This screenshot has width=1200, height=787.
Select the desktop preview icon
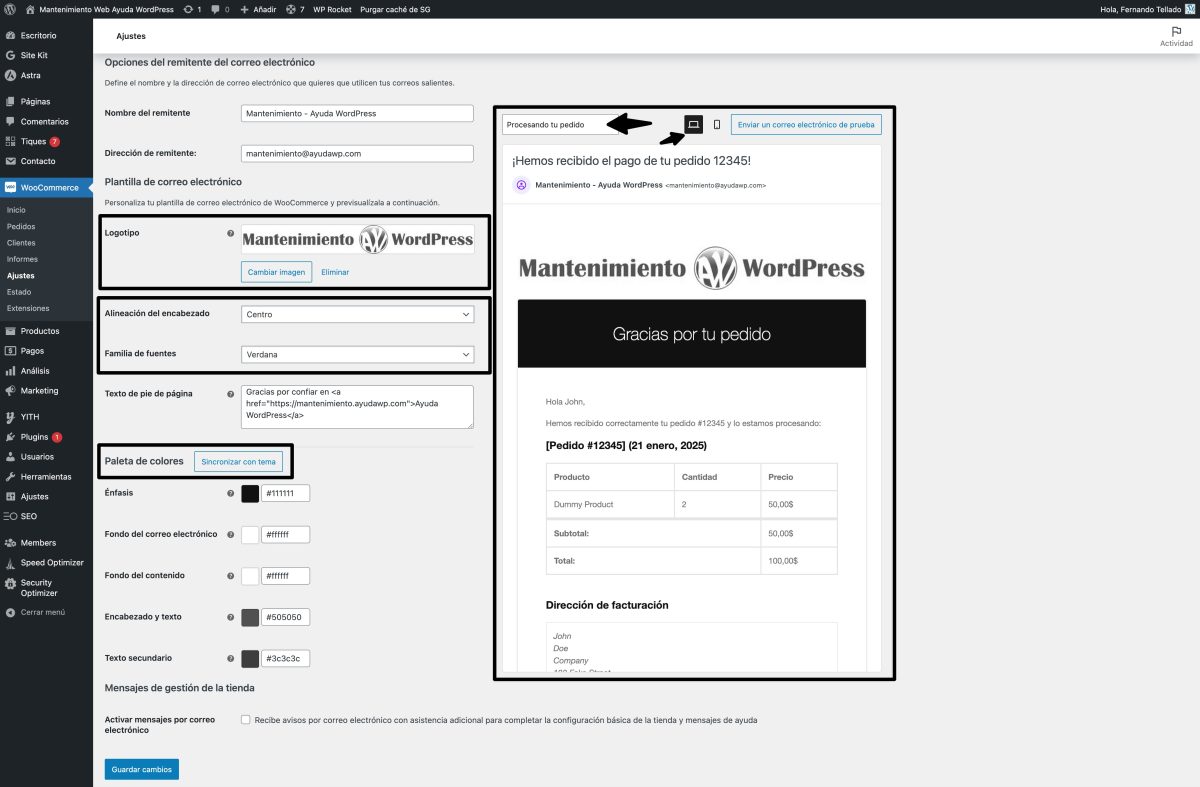click(693, 124)
